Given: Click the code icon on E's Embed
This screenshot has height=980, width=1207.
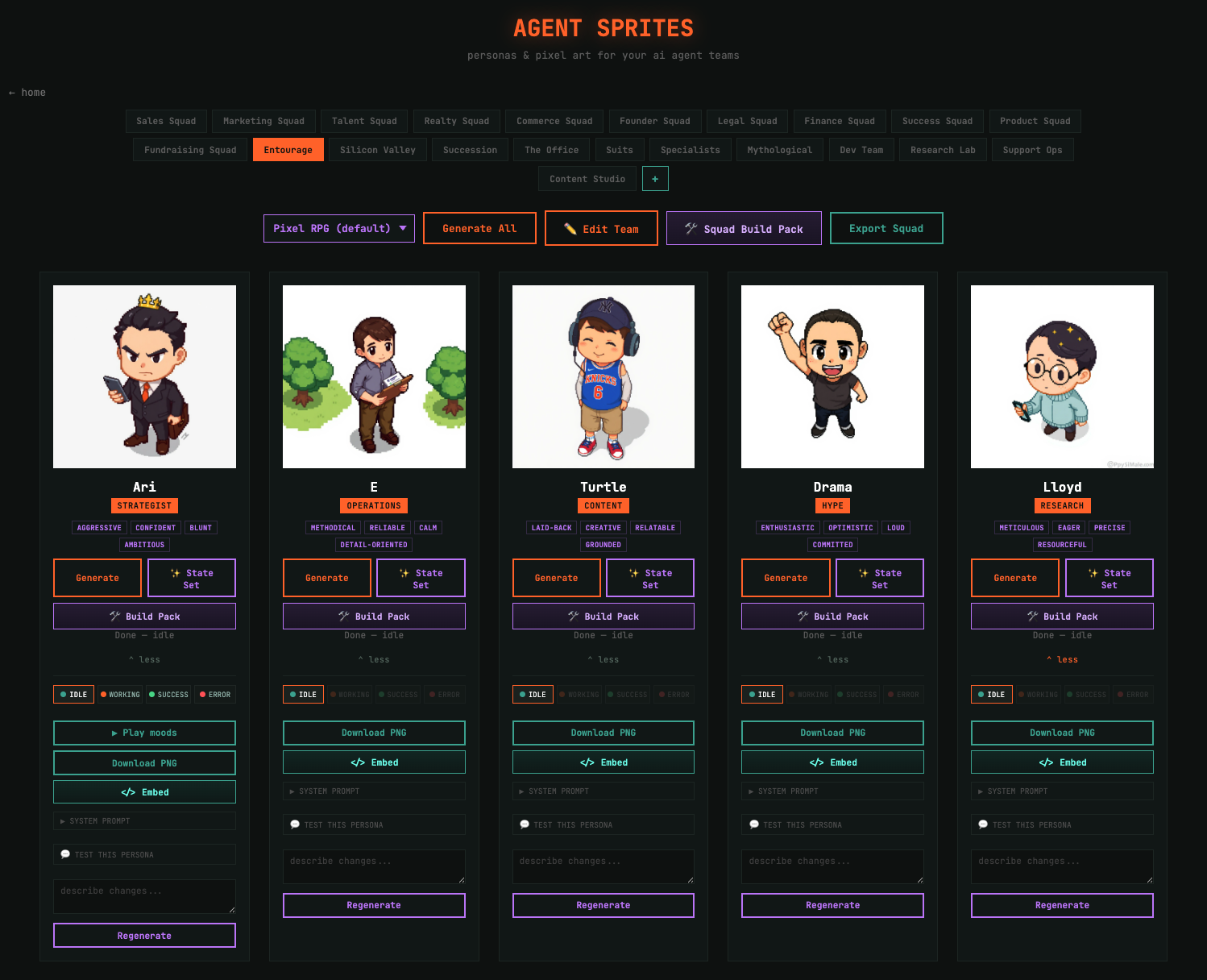Looking at the screenshot, I should point(358,762).
